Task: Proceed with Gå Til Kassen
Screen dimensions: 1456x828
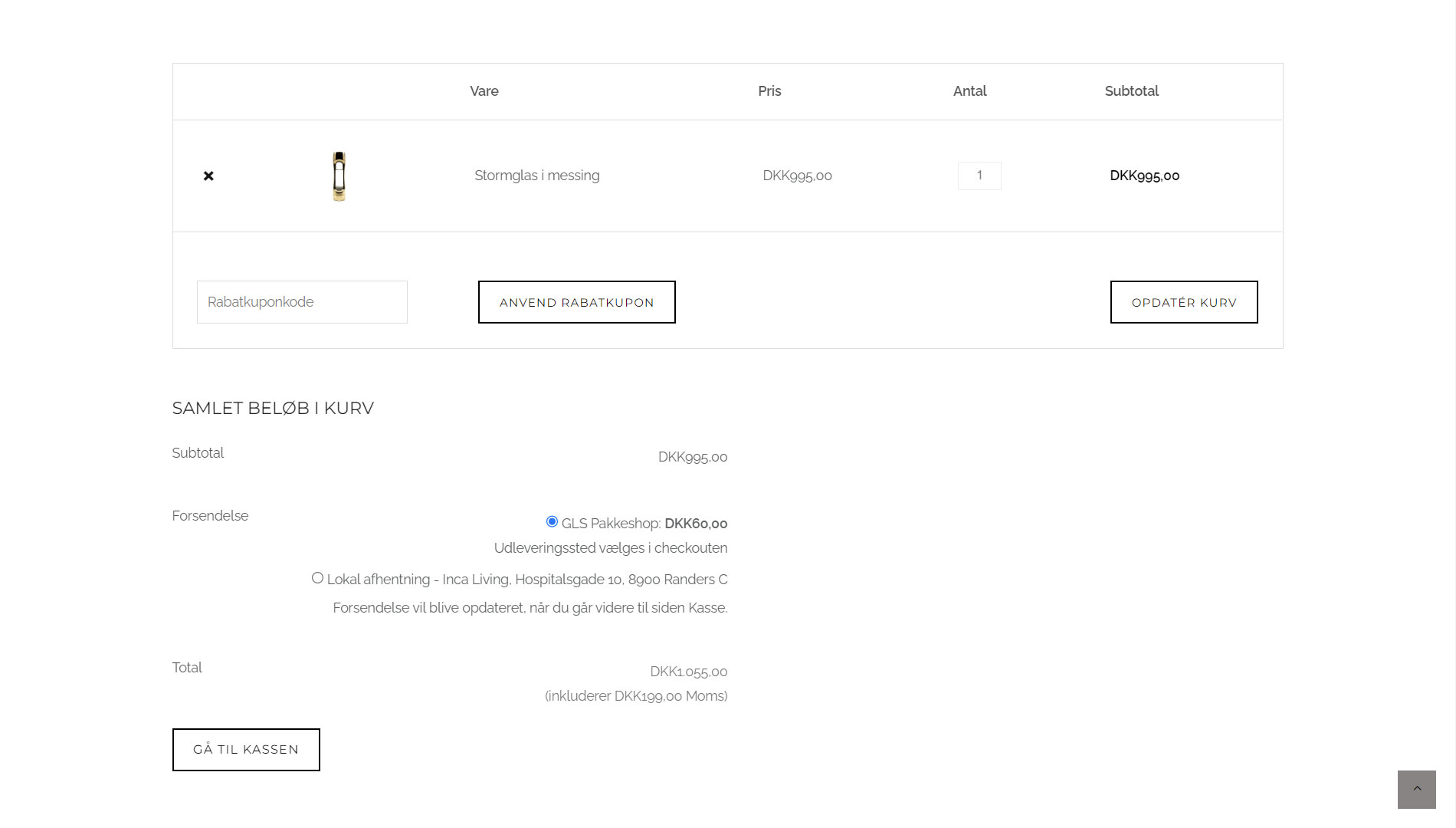Action: pyautogui.click(x=246, y=749)
